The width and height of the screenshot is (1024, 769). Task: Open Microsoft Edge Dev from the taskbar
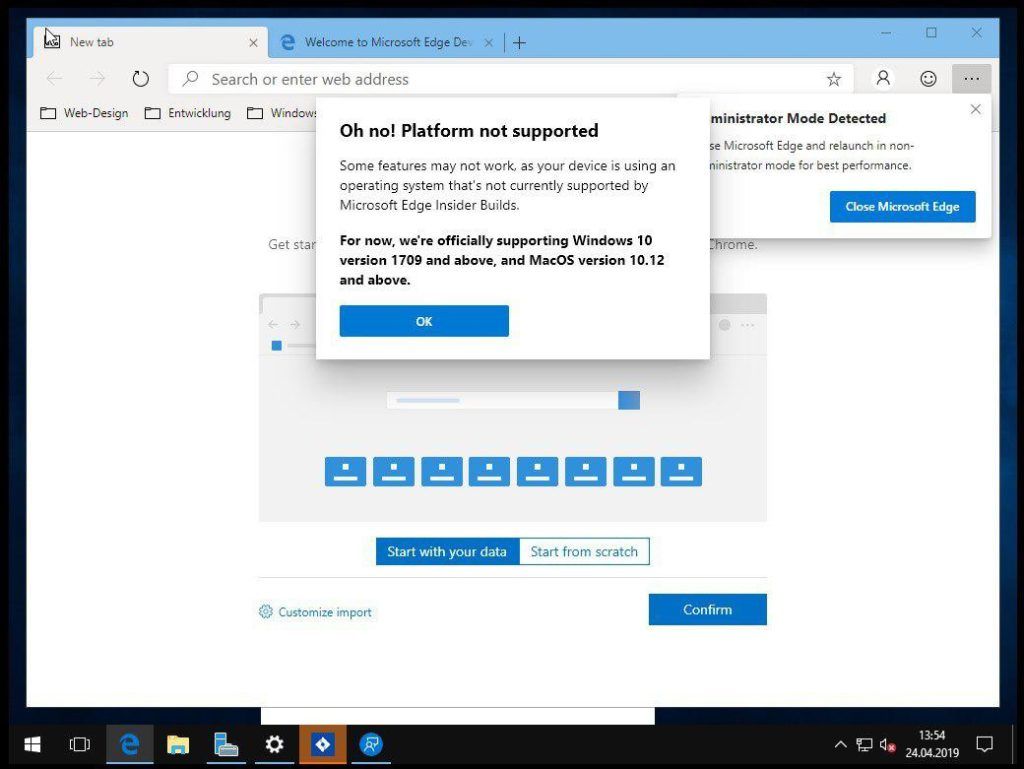130,744
